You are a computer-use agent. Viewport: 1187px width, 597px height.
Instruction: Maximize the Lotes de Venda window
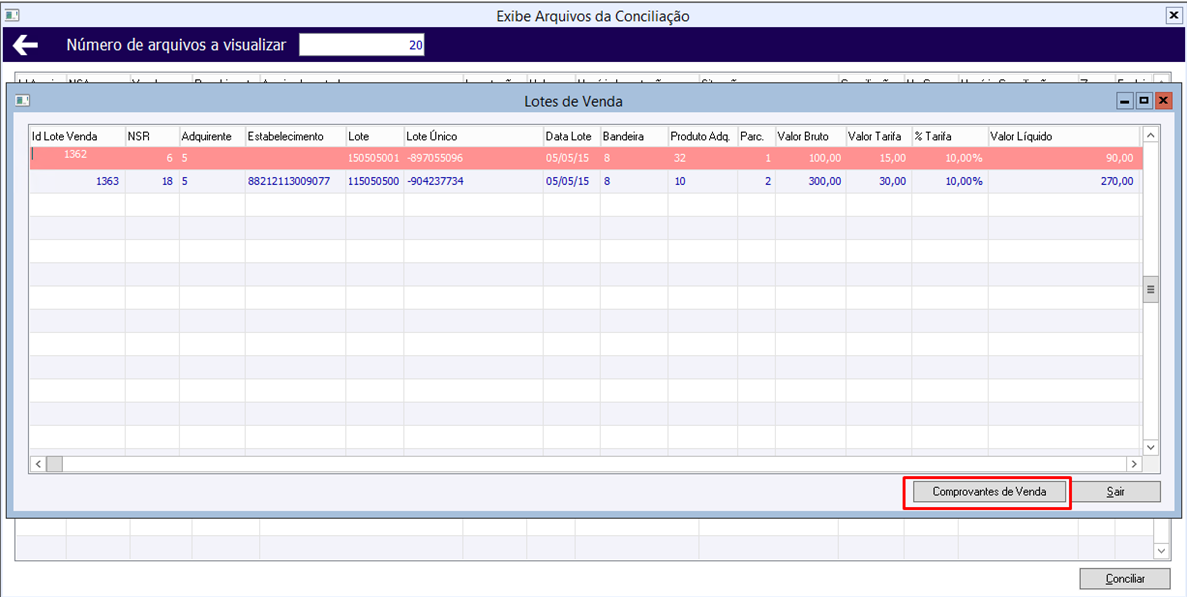[x=1144, y=101]
